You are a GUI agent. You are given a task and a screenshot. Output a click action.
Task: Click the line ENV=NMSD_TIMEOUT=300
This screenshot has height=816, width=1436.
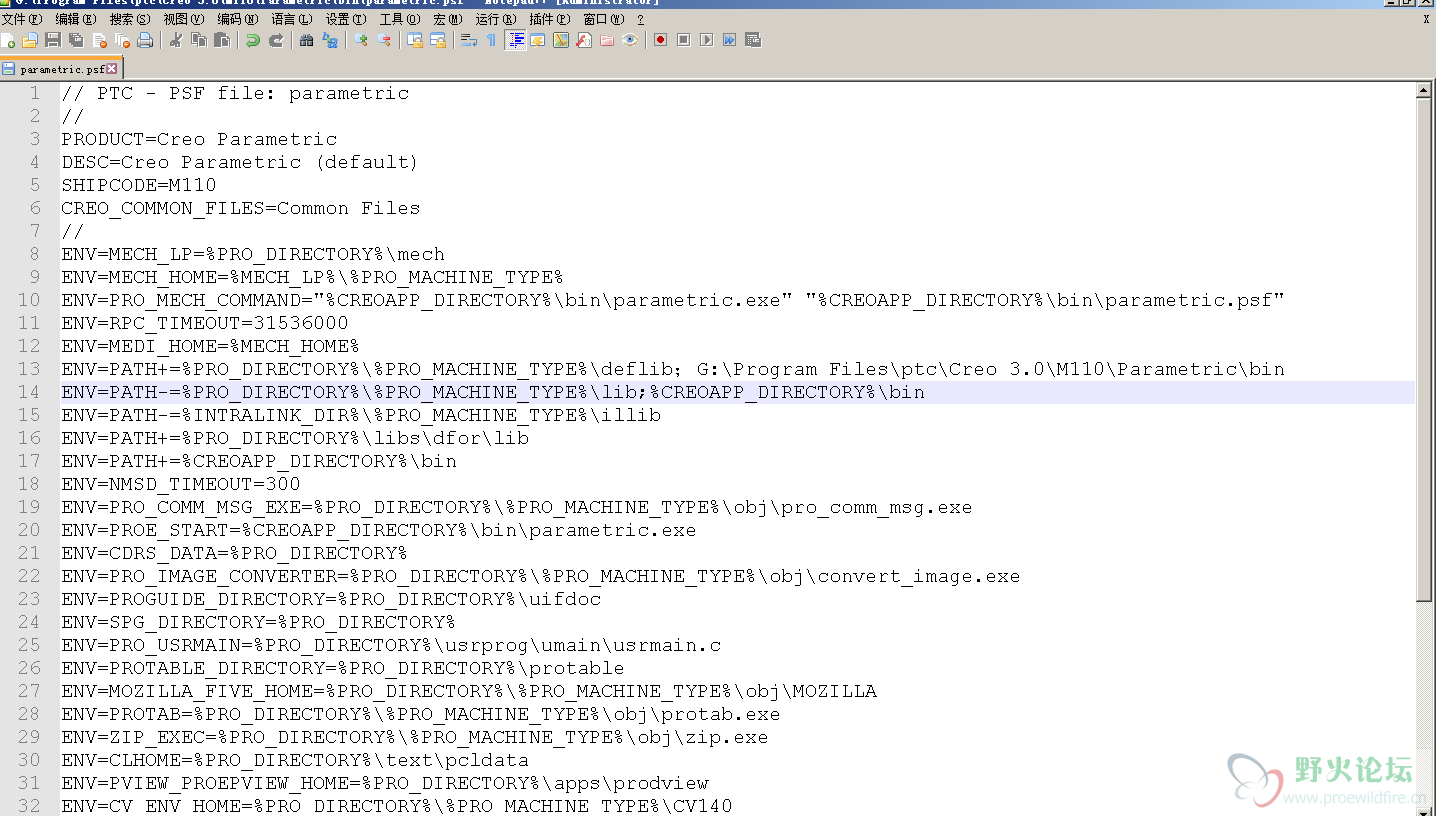tap(181, 484)
